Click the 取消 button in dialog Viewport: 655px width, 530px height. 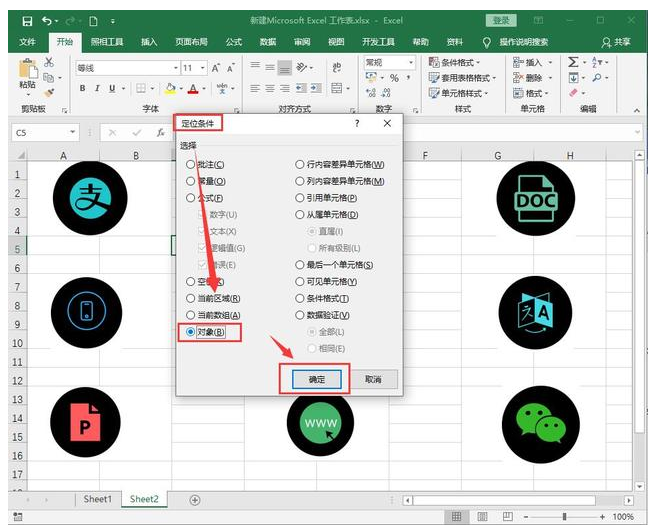373,380
